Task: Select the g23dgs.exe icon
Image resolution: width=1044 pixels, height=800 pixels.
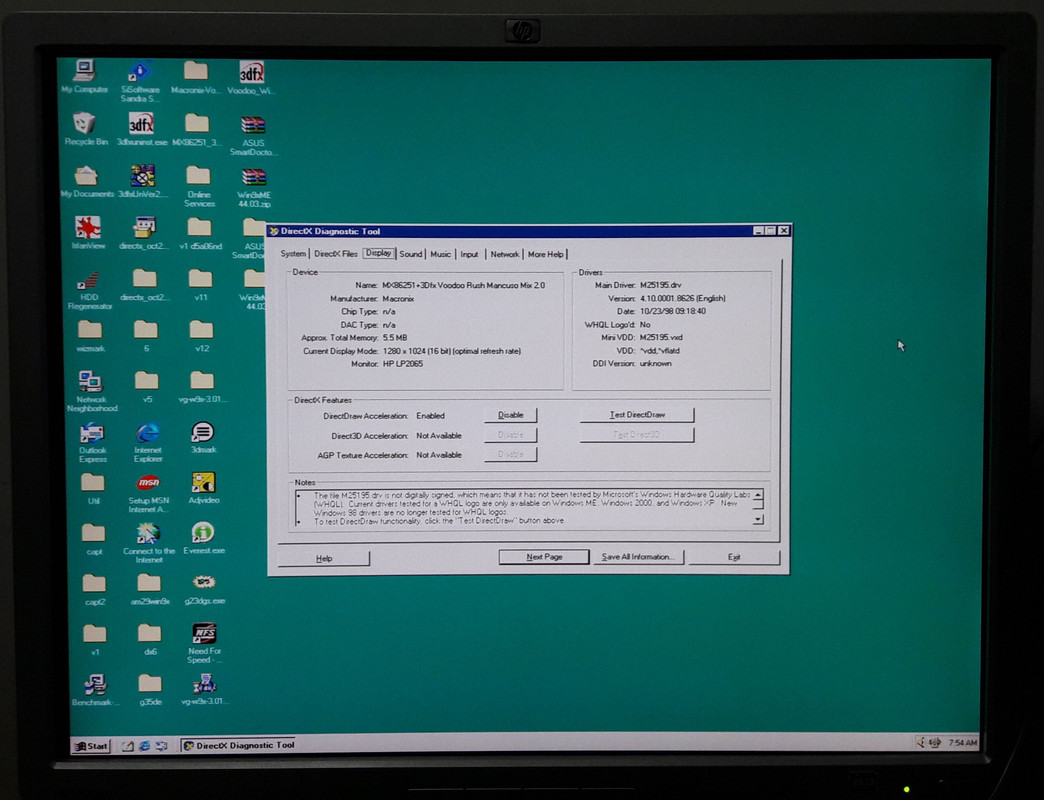Action: click(204, 589)
